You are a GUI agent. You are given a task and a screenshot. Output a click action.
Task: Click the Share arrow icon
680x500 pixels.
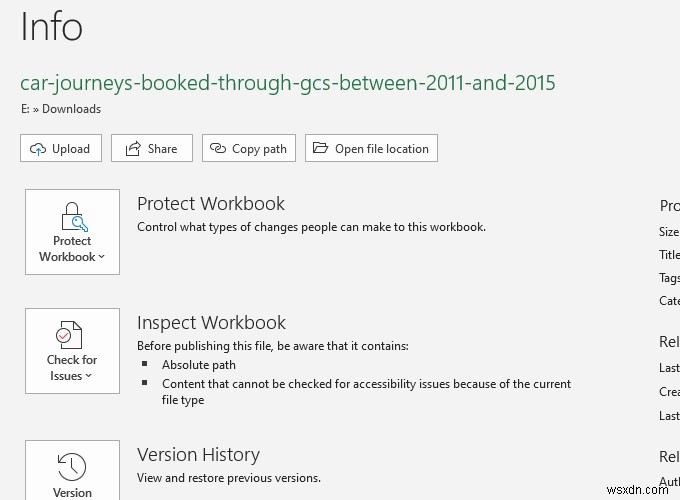[x=133, y=148]
